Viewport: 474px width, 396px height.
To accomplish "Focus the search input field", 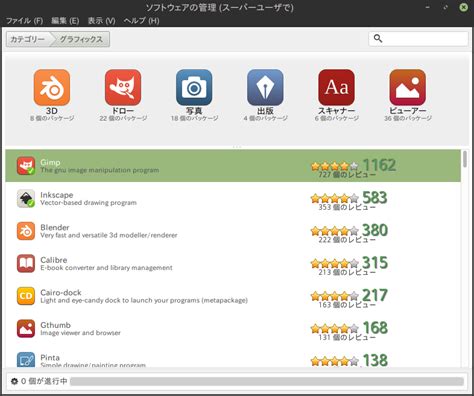I will [x=418, y=39].
